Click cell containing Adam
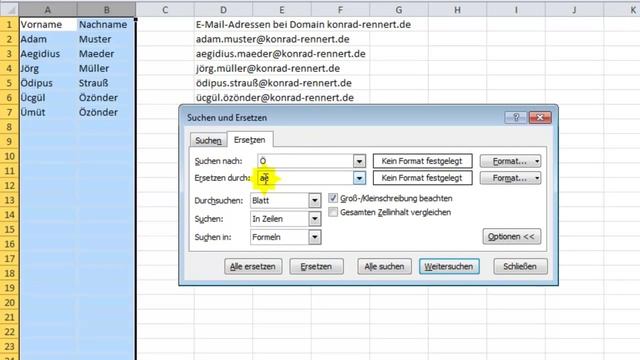Image resolution: width=640 pixels, height=360 pixels. tap(48, 39)
